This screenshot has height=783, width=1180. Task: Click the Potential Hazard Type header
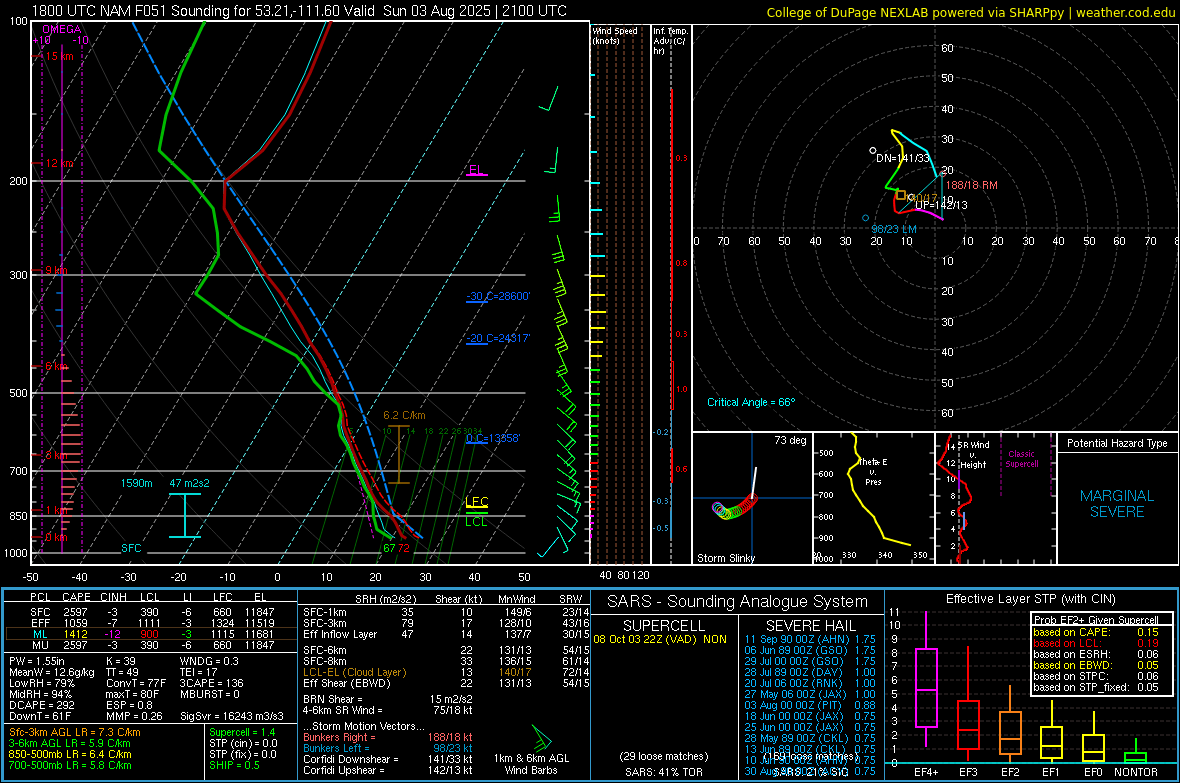point(1117,443)
